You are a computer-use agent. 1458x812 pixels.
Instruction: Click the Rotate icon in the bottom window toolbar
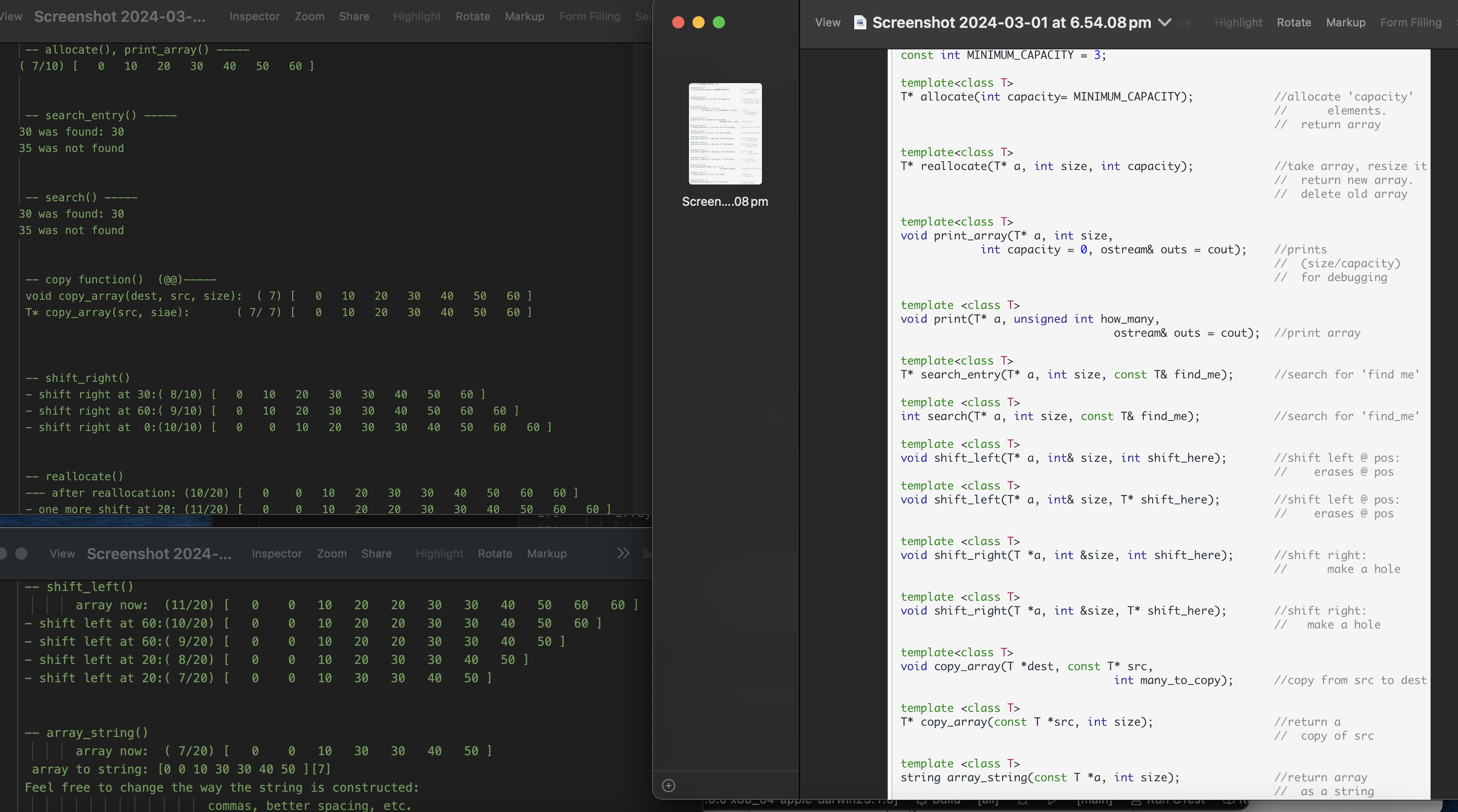pyautogui.click(x=495, y=553)
